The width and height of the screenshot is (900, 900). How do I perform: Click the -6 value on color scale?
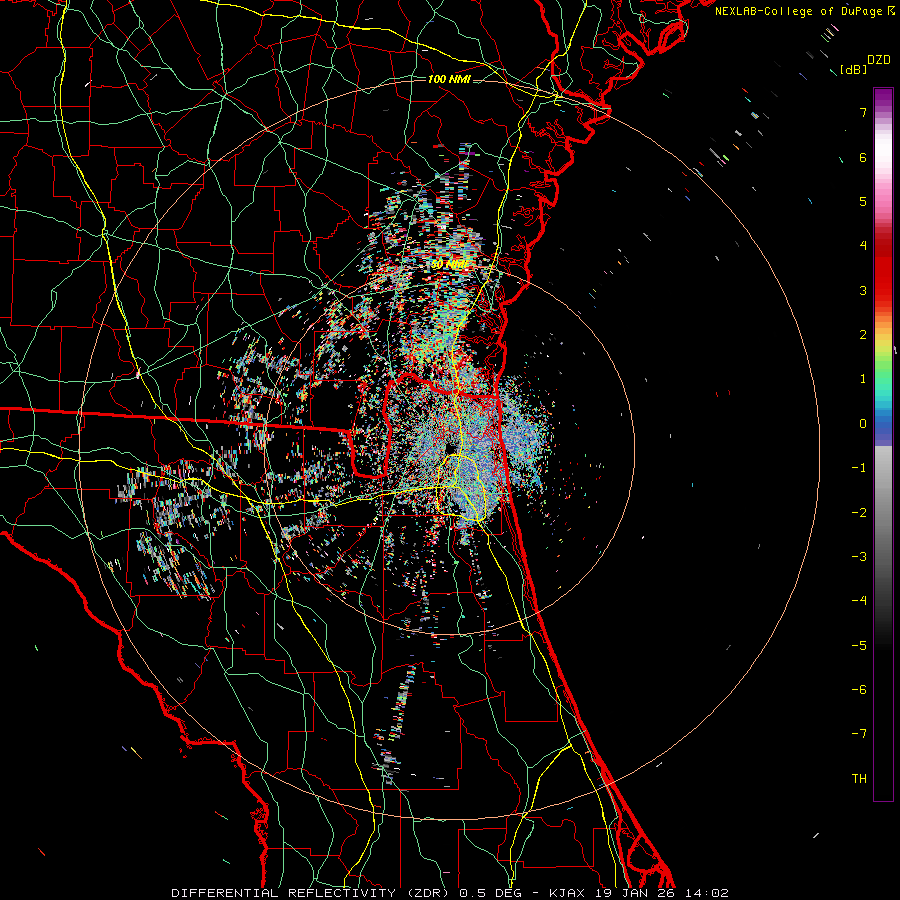859,690
